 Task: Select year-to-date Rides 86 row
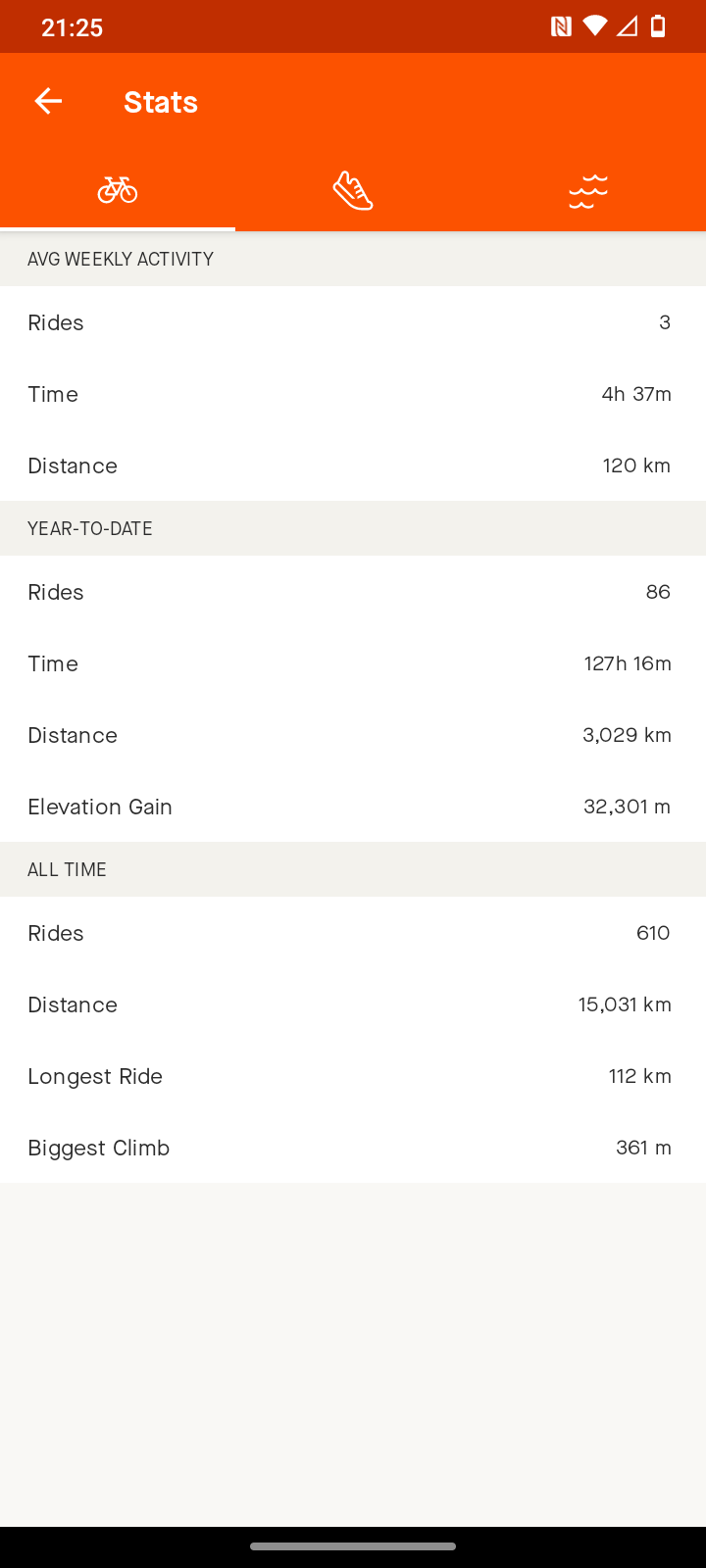coord(353,592)
